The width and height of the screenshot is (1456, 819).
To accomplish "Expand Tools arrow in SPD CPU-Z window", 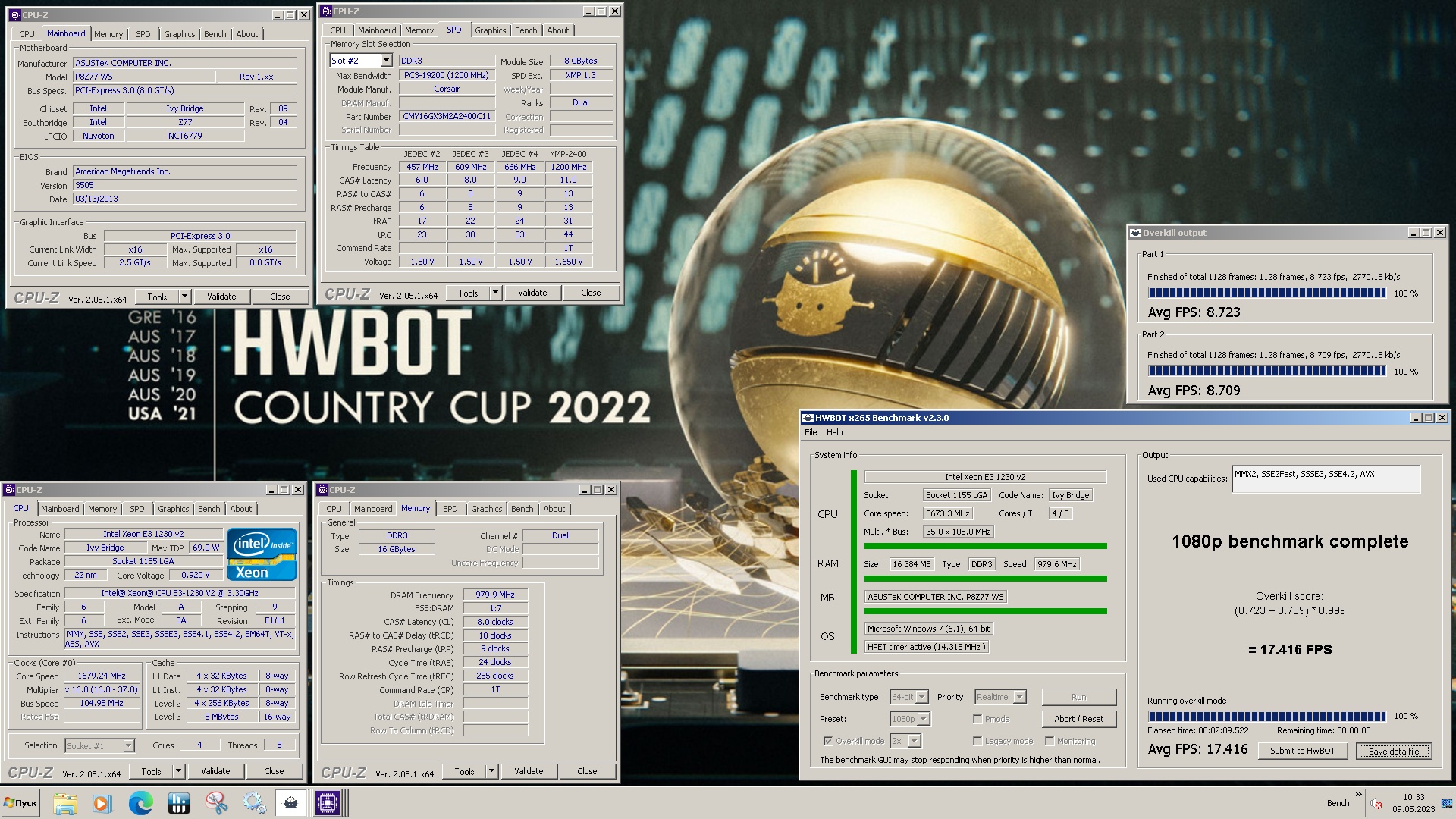I will 495,293.
